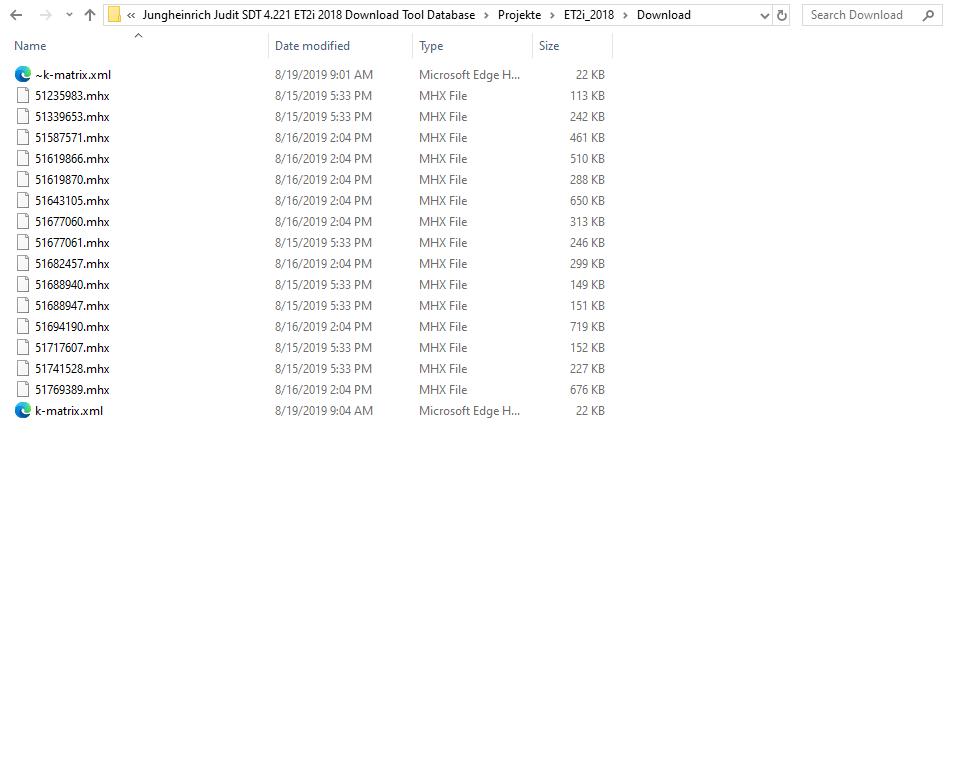Image resolution: width=956 pixels, height=766 pixels.
Task: Navigate to the Projekte breadcrumb
Action: pos(519,15)
